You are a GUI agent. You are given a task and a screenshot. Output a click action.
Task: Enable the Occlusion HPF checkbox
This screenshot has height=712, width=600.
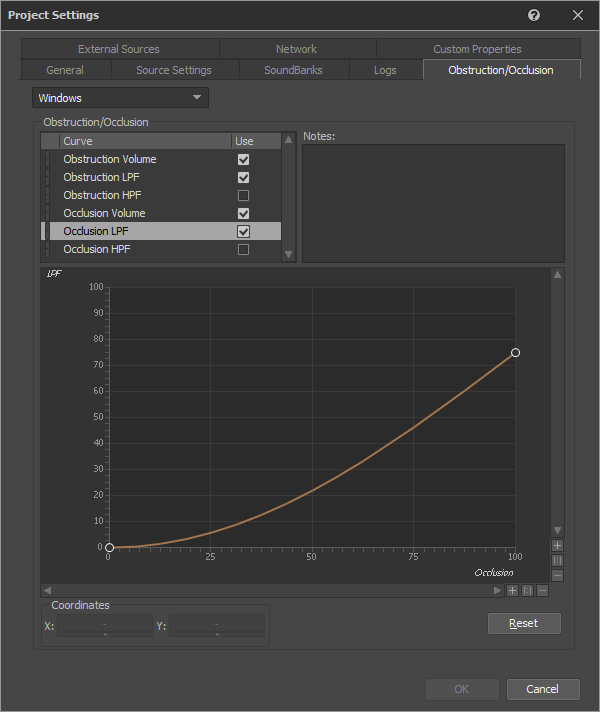(243, 250)
